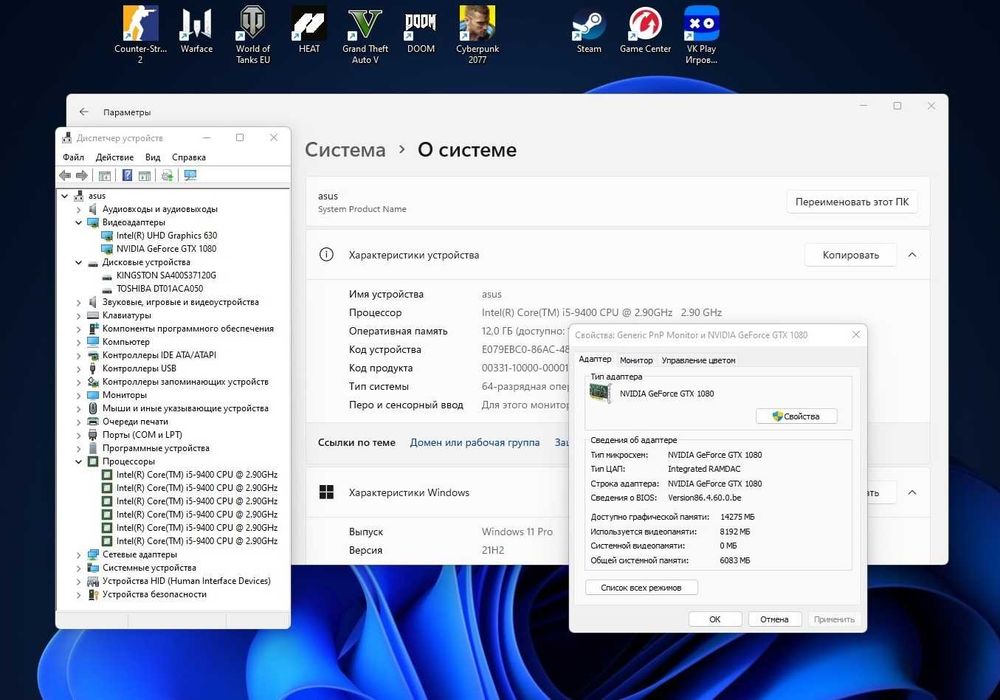This screenshot has height=700, width=1000.
Task: Click Список всех режимов button
Action: 641,587
